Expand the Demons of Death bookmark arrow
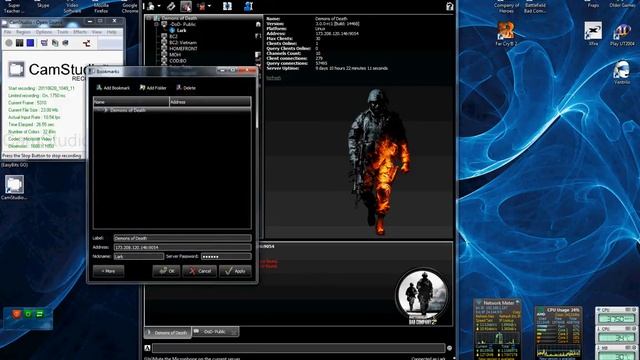640x360 pixels. pyautogui.click(x=106, y=110)
